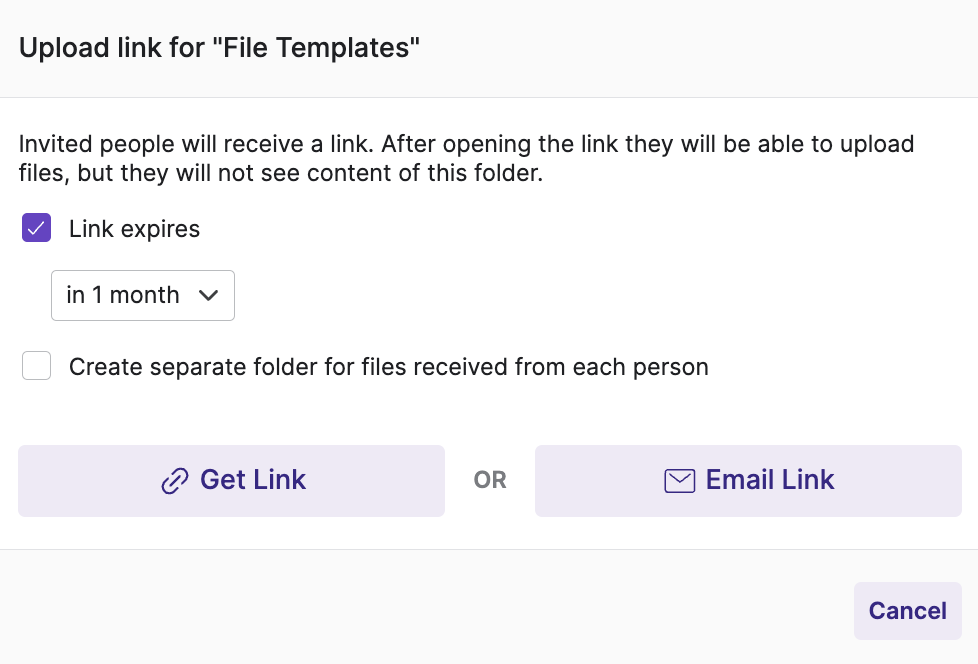Image resolution: width=978 pixels, height=664 pixels.
Task: Open the 'in 1 month' expiration dropdown
Action: (143, 296)
